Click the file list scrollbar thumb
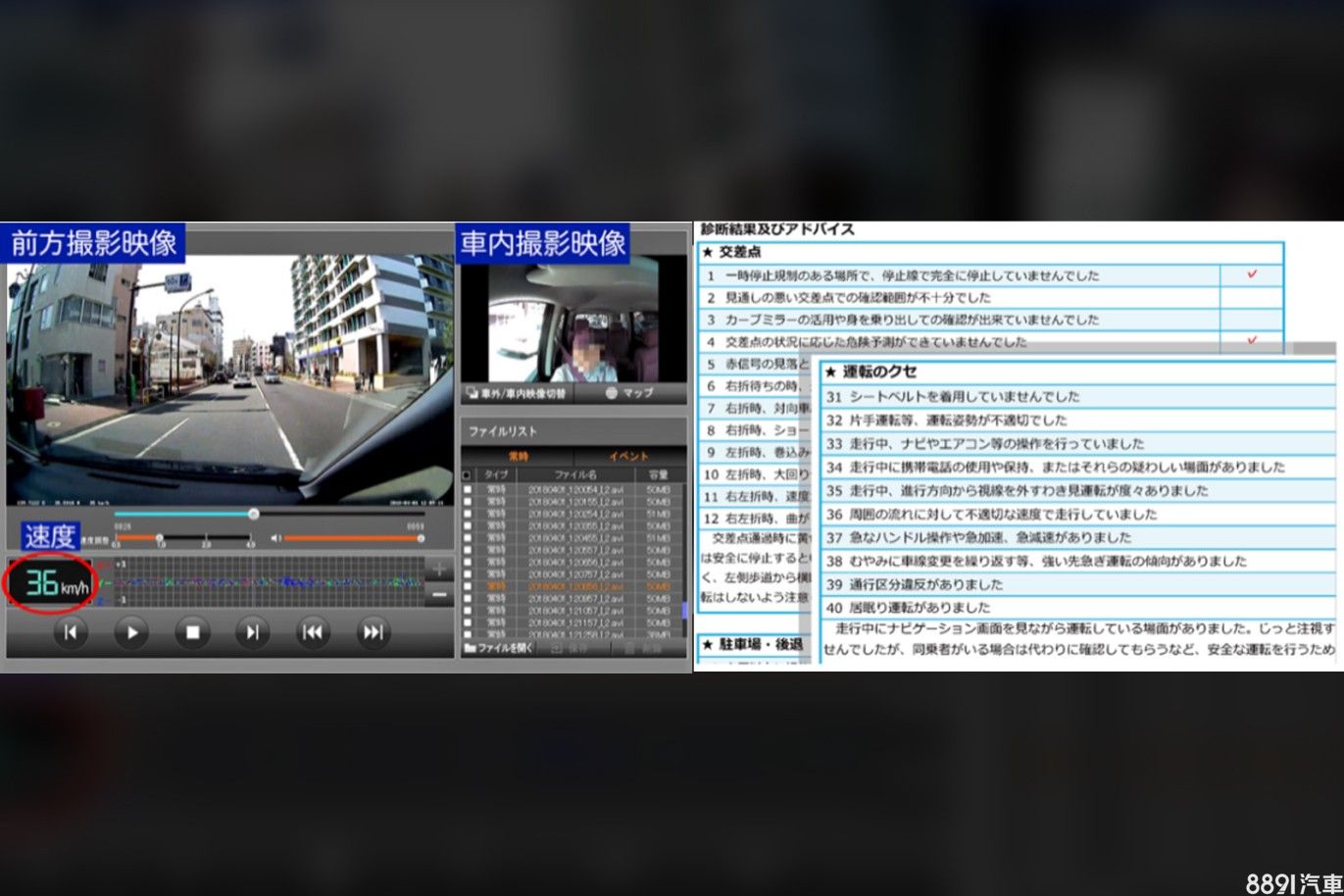Viewport: 1344px width, 896px height. point(684,610)
